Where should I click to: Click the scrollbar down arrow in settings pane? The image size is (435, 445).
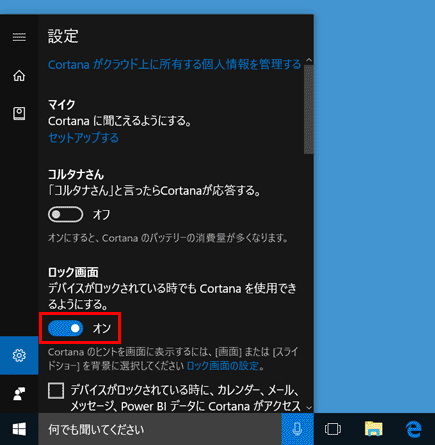coord(309,408)
